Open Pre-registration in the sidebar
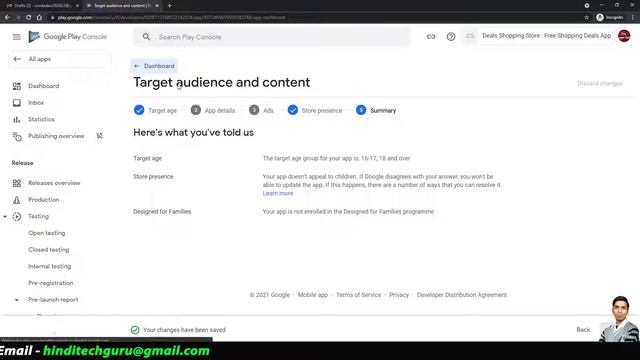Screen dimensions: 640x360 [51, 283]
